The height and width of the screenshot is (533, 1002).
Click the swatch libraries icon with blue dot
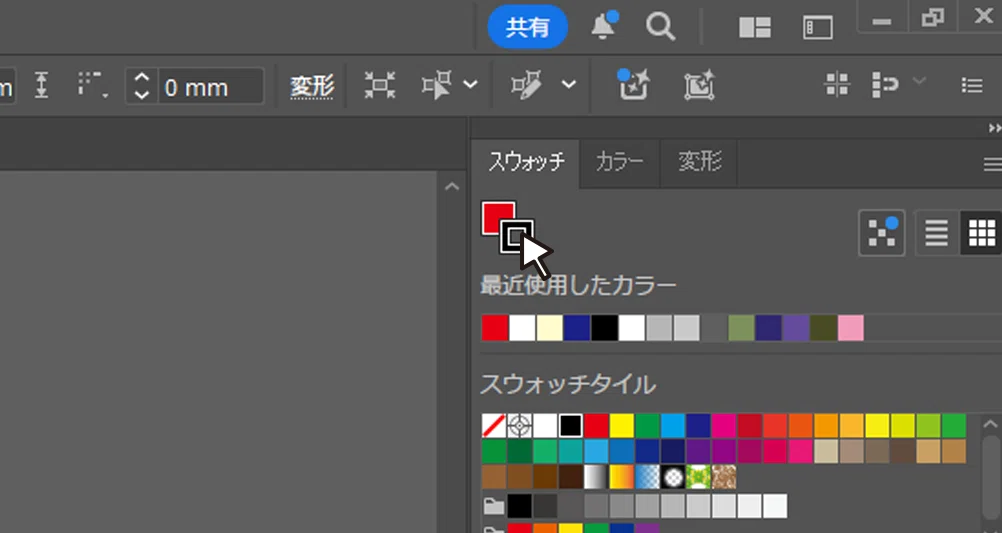click(882, 233)
